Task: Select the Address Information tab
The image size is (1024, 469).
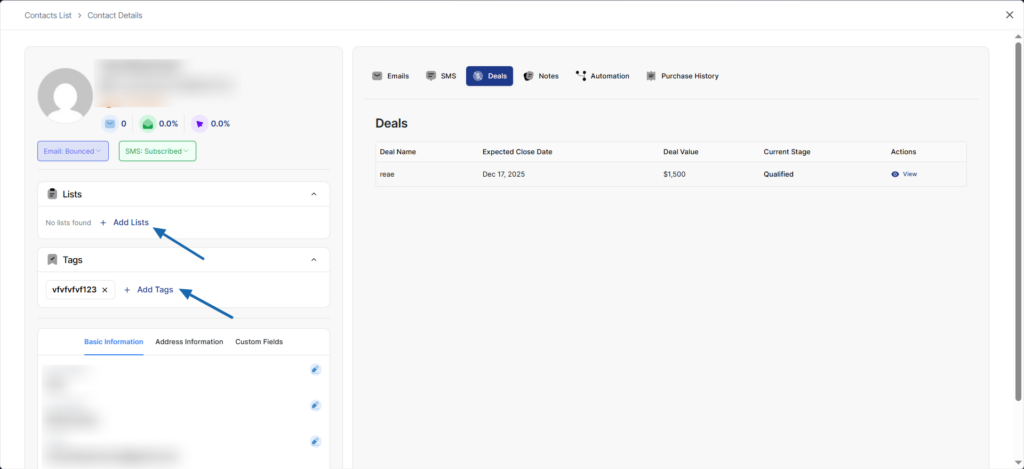Action: (x=189, y=342)
